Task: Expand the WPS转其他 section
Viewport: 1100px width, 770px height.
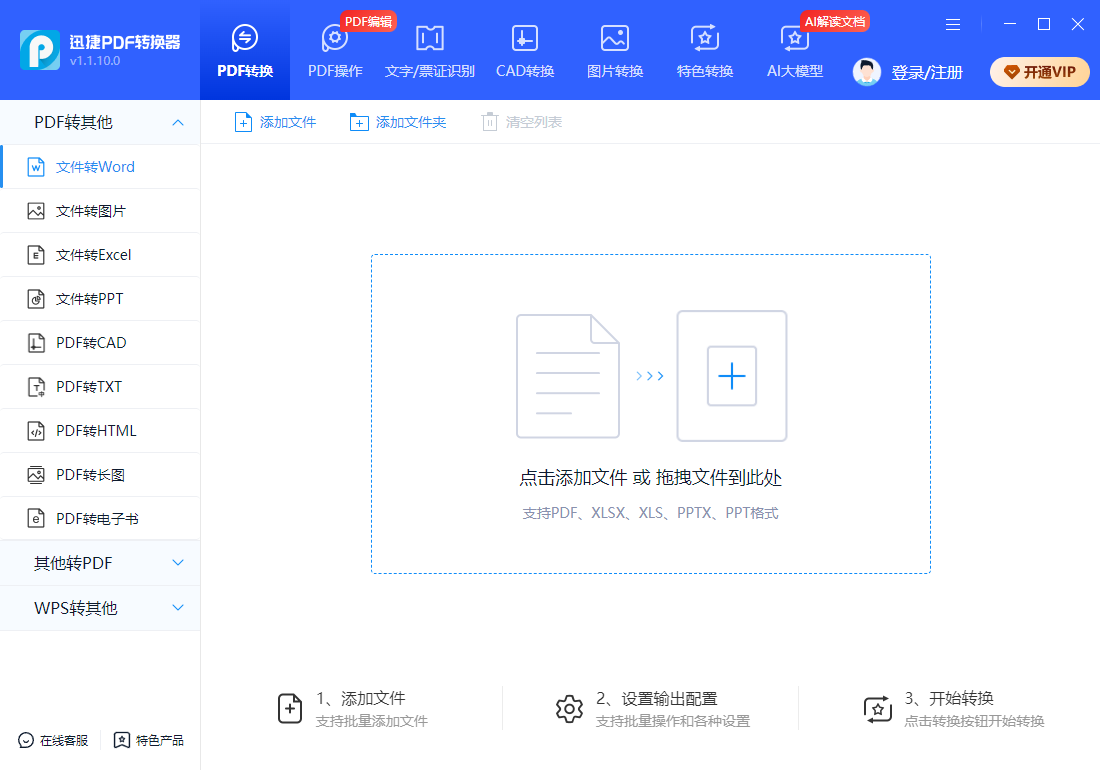Action: click(100, 607)
